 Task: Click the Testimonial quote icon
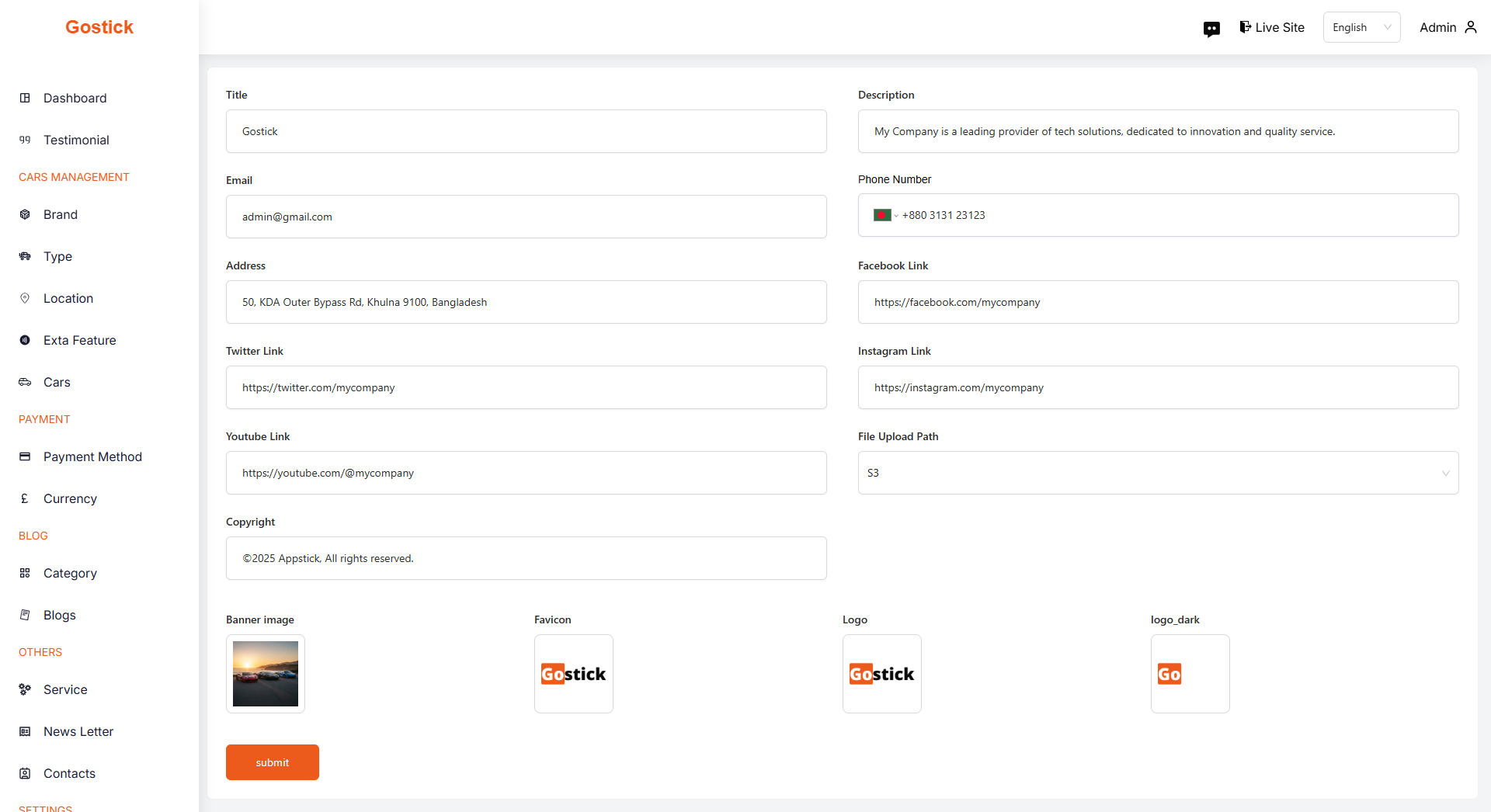coord(25,140)
